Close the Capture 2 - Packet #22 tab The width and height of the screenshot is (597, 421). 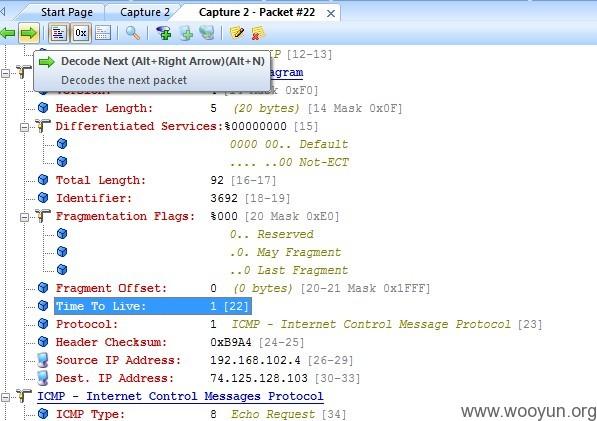(331, 14)
